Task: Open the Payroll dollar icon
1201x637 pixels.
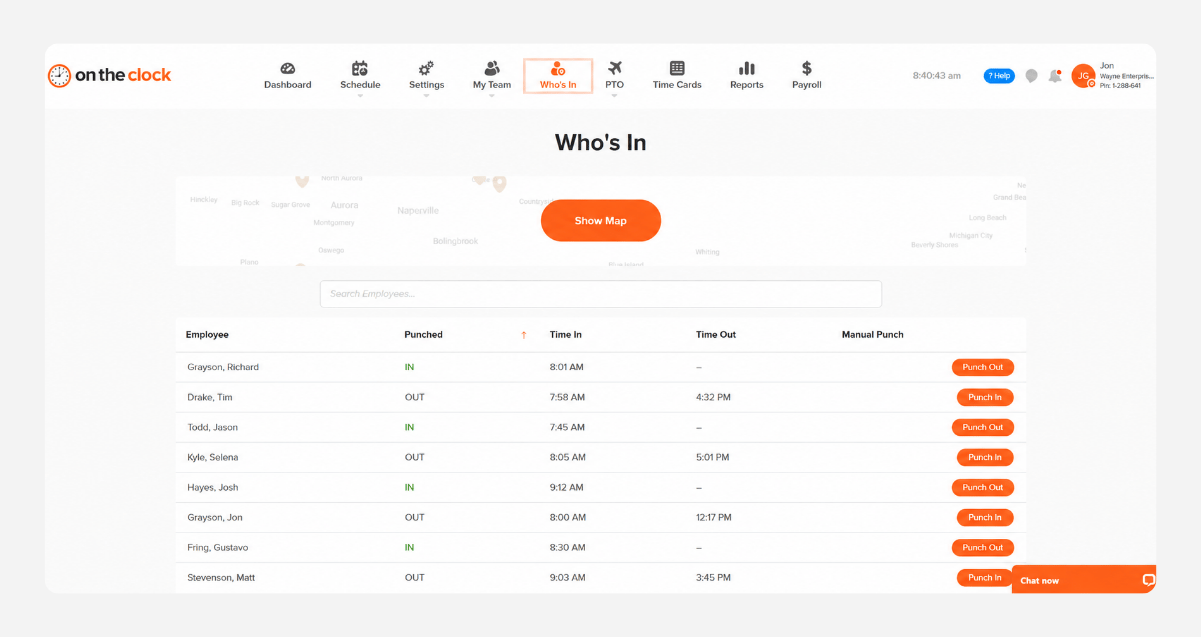Action: [x=807, y=69]
